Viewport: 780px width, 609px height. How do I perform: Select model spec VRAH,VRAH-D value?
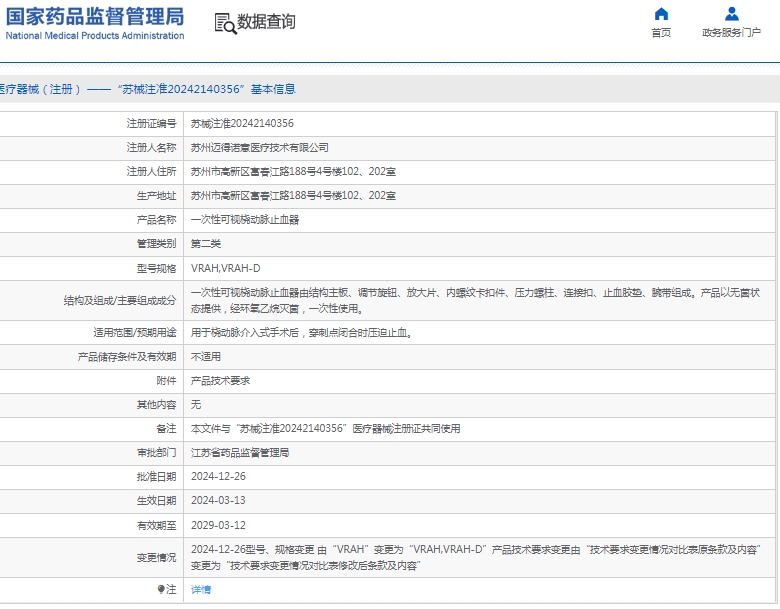pos(225,269)
